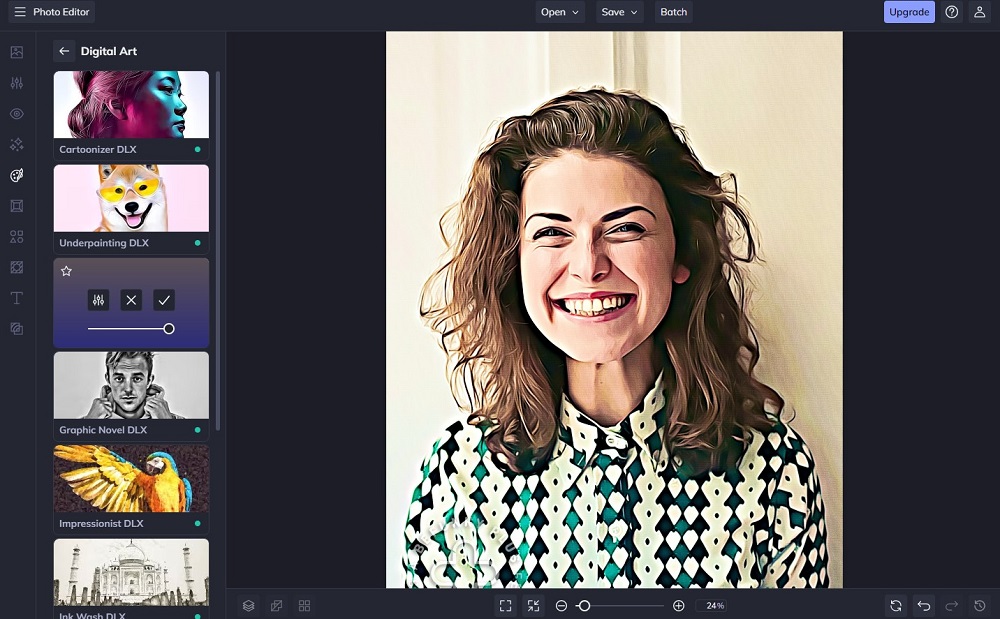Image resolution: width=1000 pixels, height=619 pixels.
Task: Click the Graphic Novel DLX label text
Action: coord(103,430)
